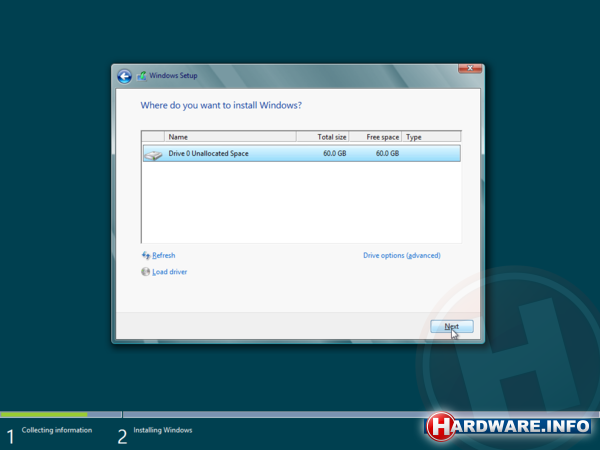Click the 60.0 GB free space value
Viewport: 600px width, 450px height.
click(387, 153)
